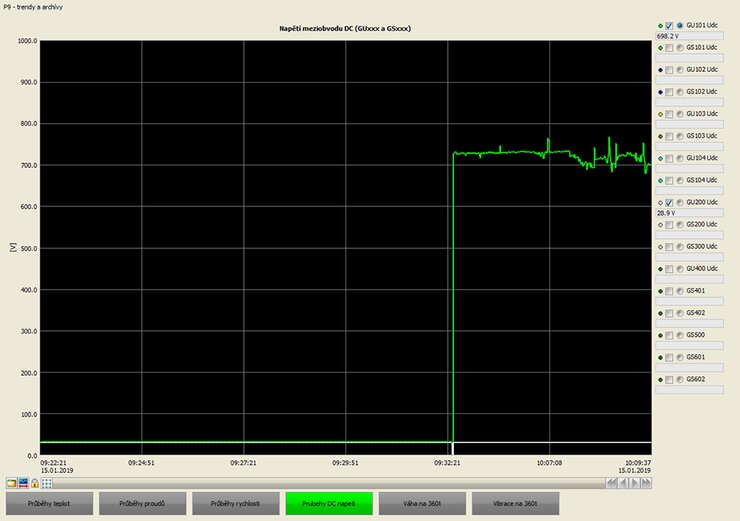Enable the GU400 Udc checkbox

pyautogui.click(x=669, y=269)
